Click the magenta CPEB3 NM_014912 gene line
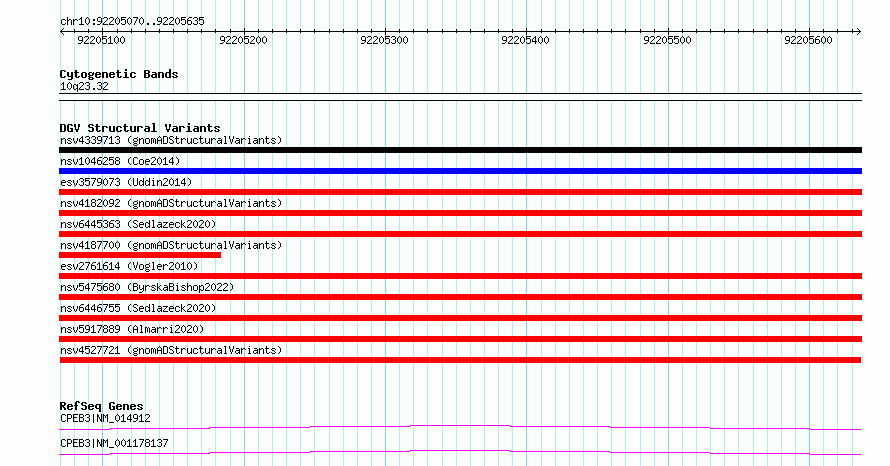Viewport: 890px width, 466px height. tap(460, 427)
